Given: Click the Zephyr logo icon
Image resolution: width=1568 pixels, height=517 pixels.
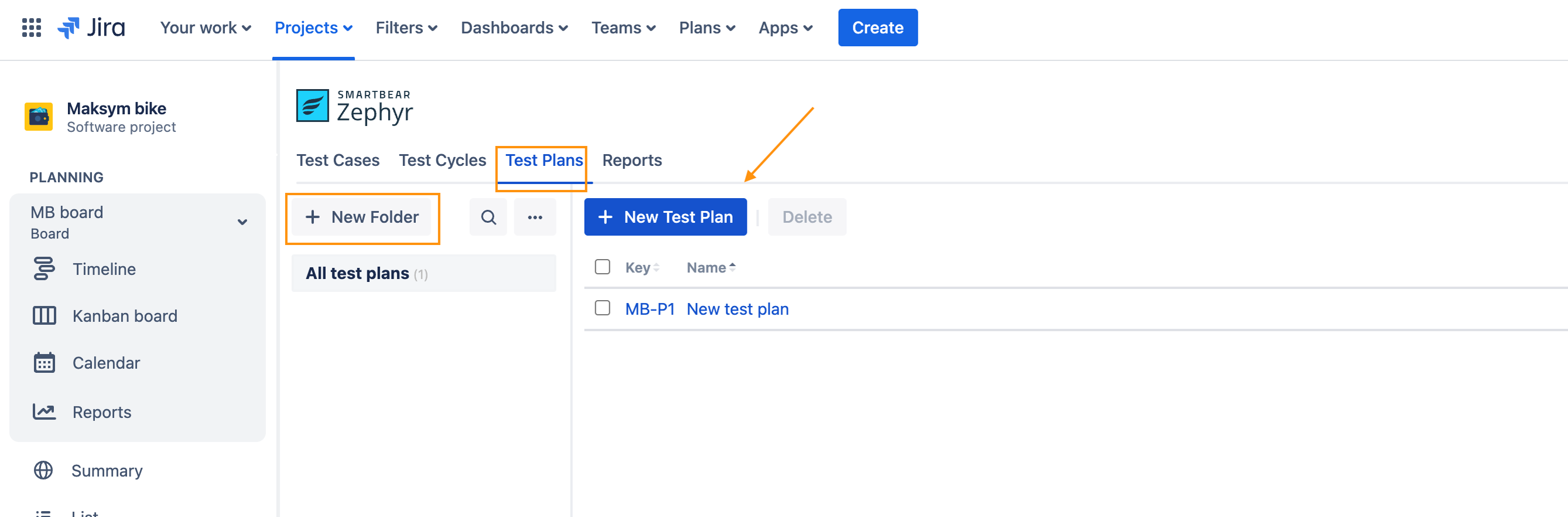Looking at the screenshot, I should (312, 106).
